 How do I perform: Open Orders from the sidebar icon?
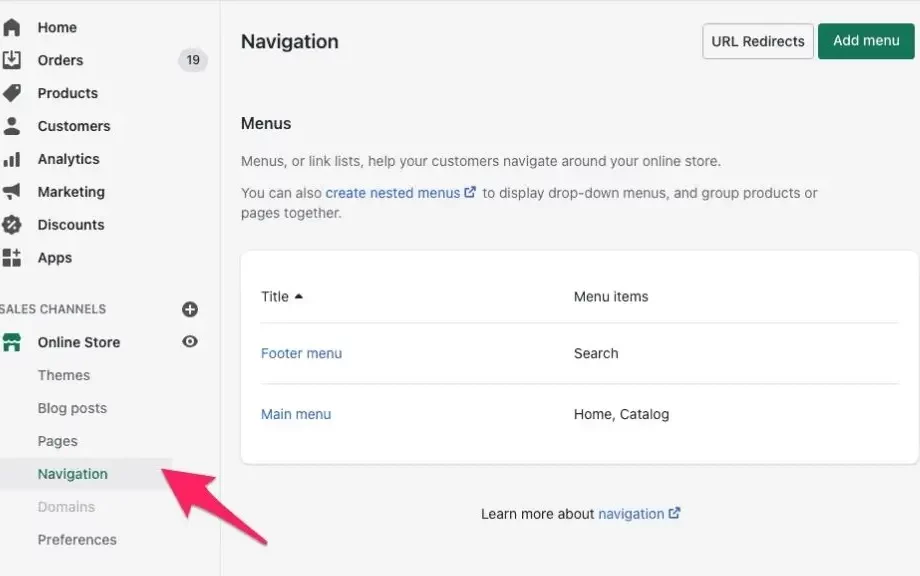click(x=13, y=60)
